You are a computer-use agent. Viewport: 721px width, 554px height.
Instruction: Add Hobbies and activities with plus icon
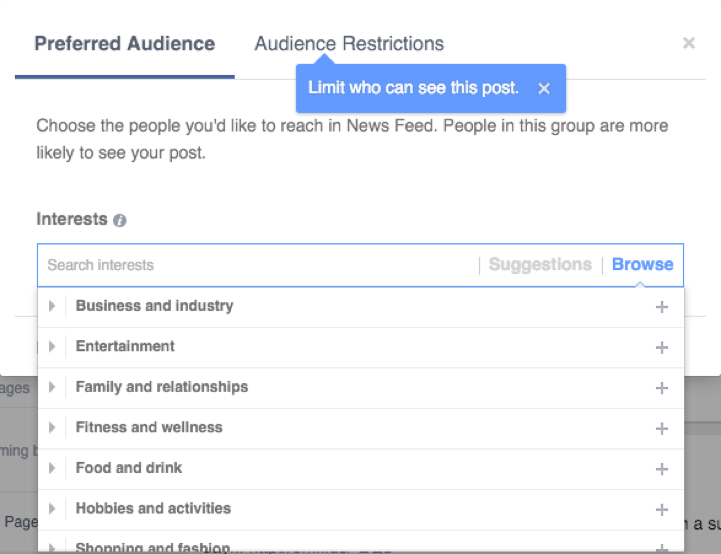pyautogui.click(x=661, y=509)
